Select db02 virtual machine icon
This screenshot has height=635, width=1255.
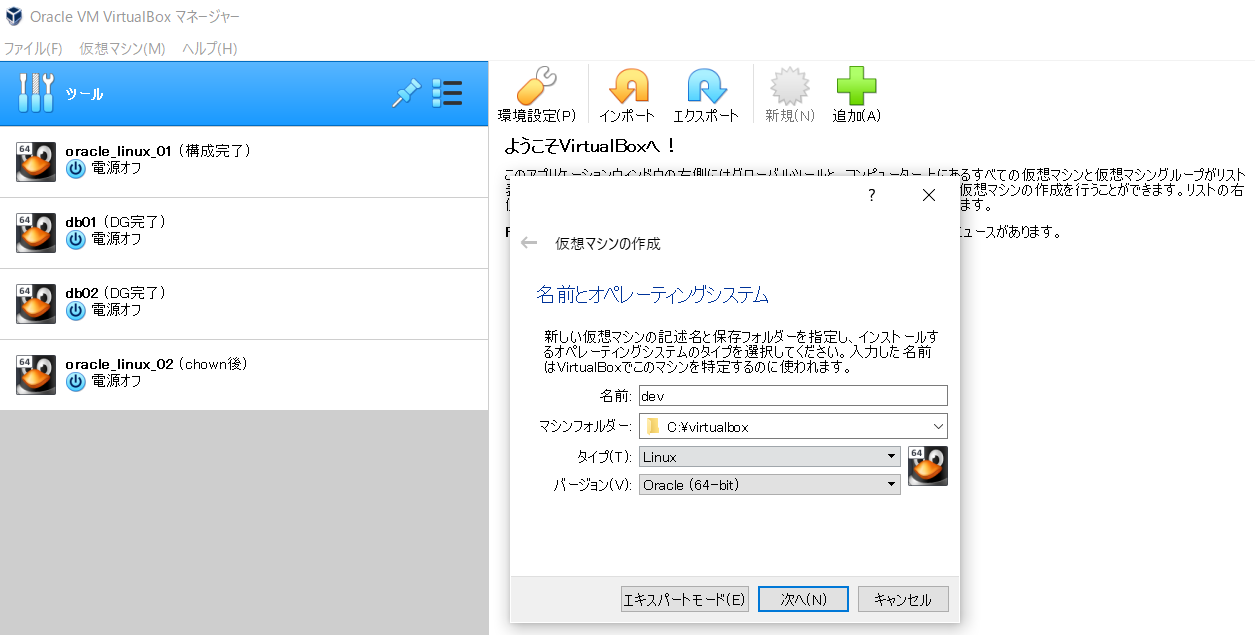pyautogui.click(x=36, y=303)
